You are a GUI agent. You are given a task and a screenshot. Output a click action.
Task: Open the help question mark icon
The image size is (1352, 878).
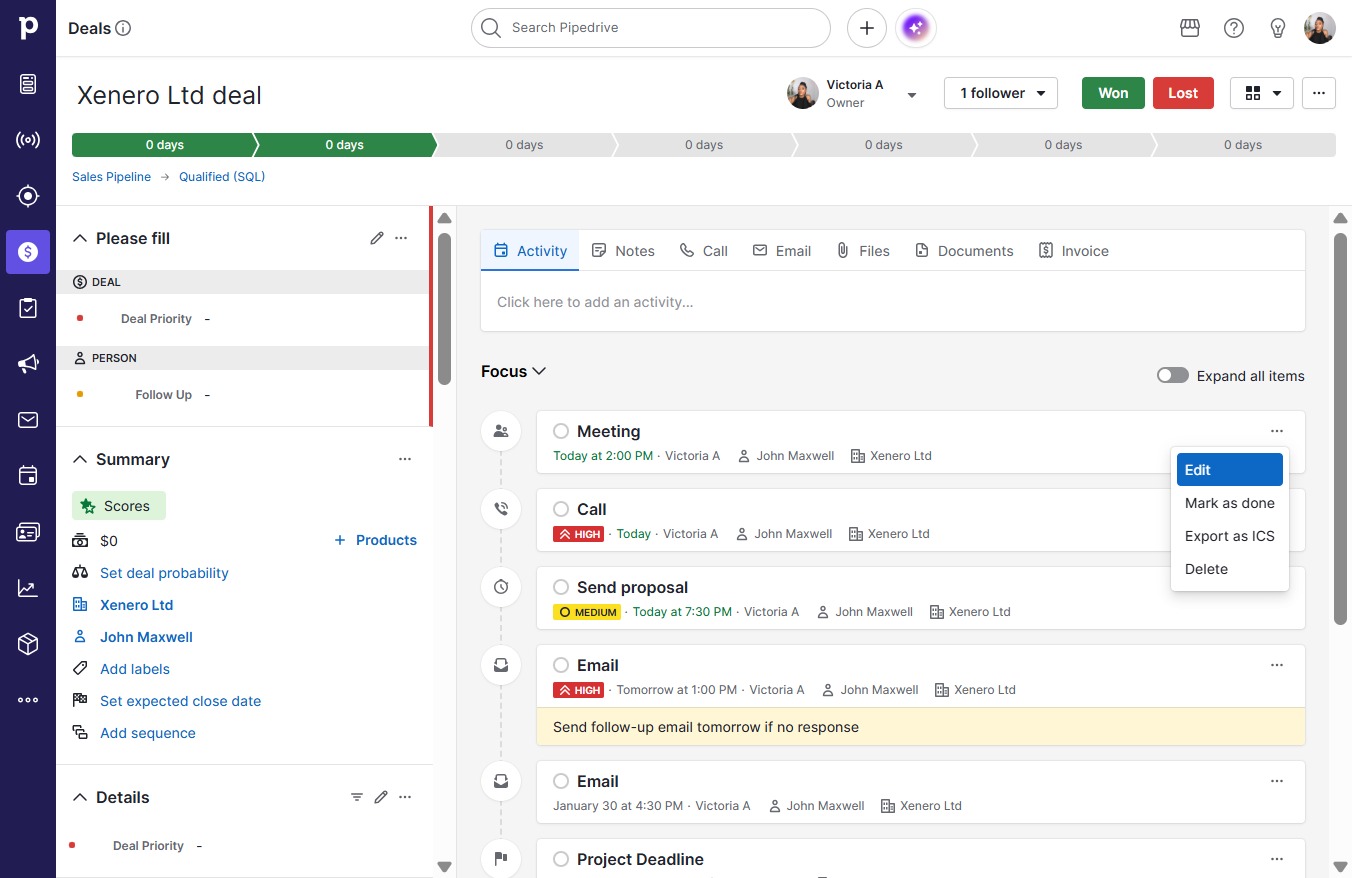[1234, 28]
